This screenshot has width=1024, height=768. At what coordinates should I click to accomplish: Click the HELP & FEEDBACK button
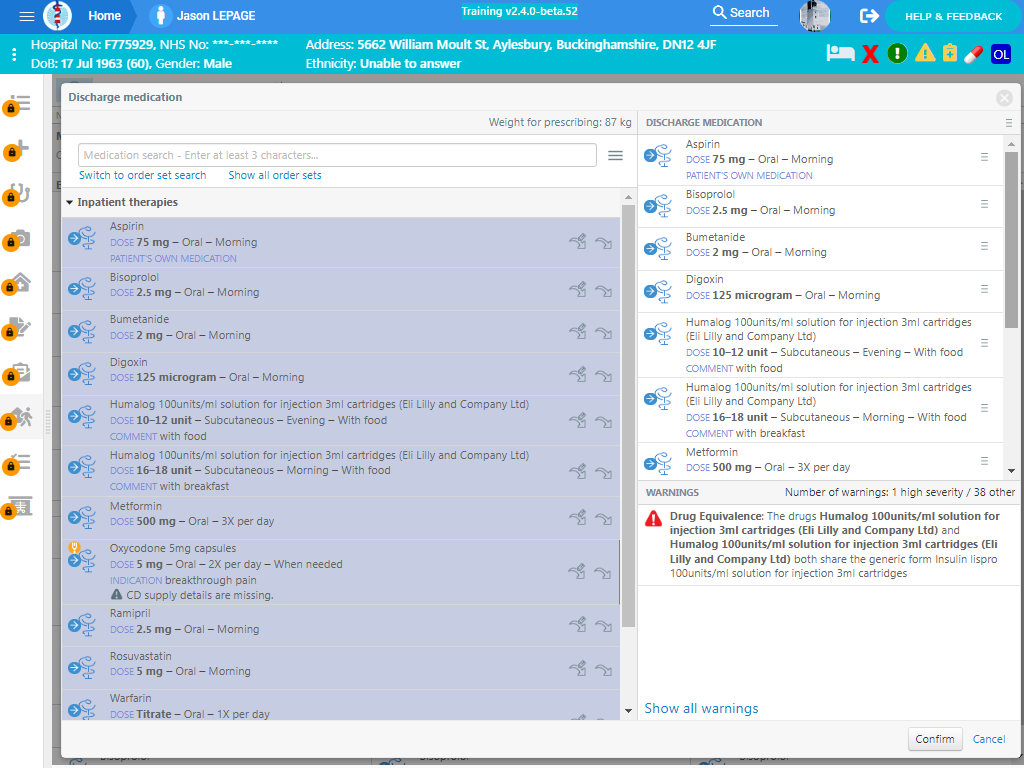953,16
